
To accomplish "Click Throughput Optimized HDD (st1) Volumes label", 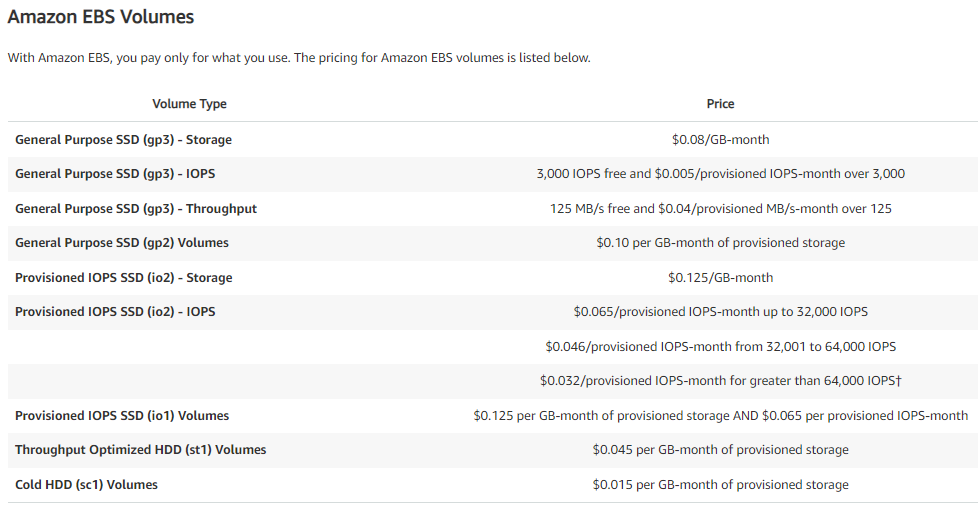I will (x=140, y=450).
